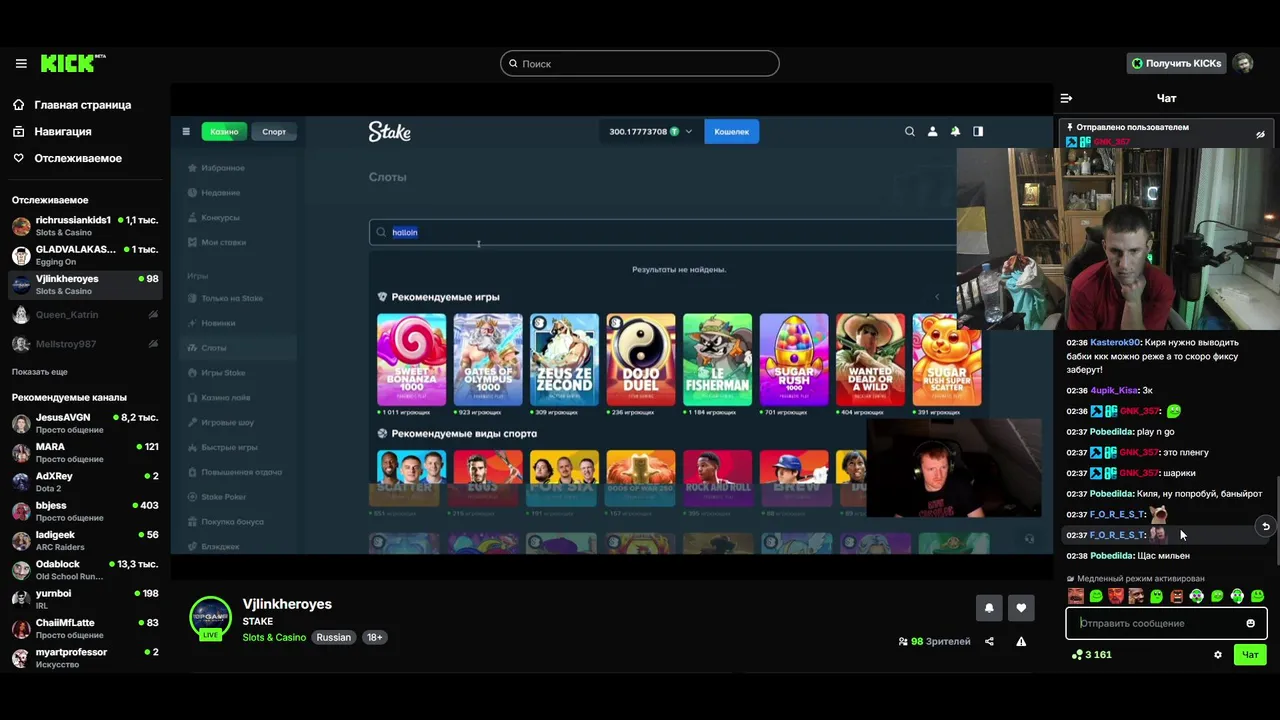Report the stream with the warning icon

pos(1021,642)
